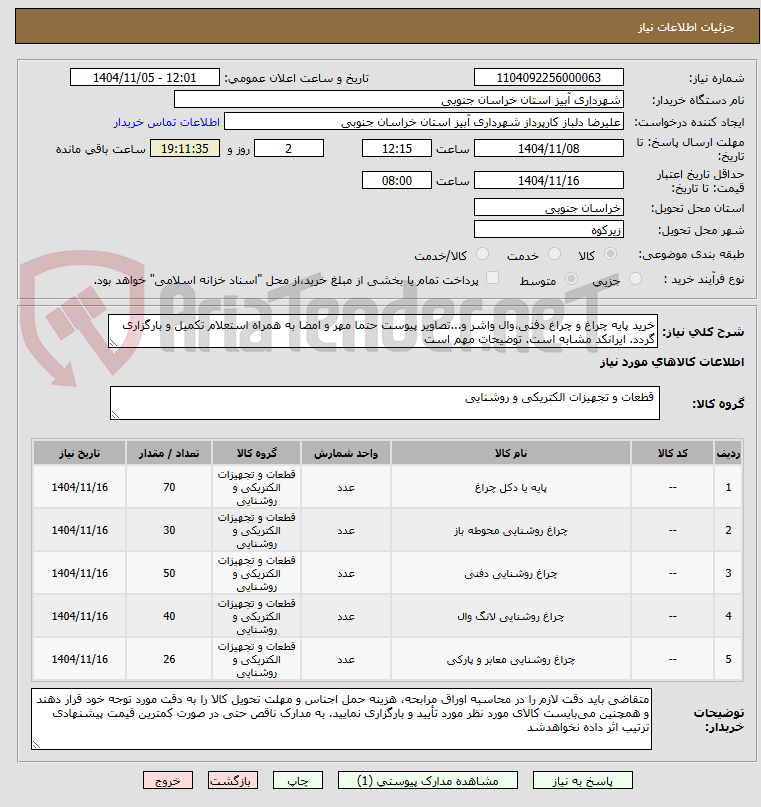This screenshot has height=807, width=761.
Task: Click the price validity date field, not the table
Action: coord(548,181)
